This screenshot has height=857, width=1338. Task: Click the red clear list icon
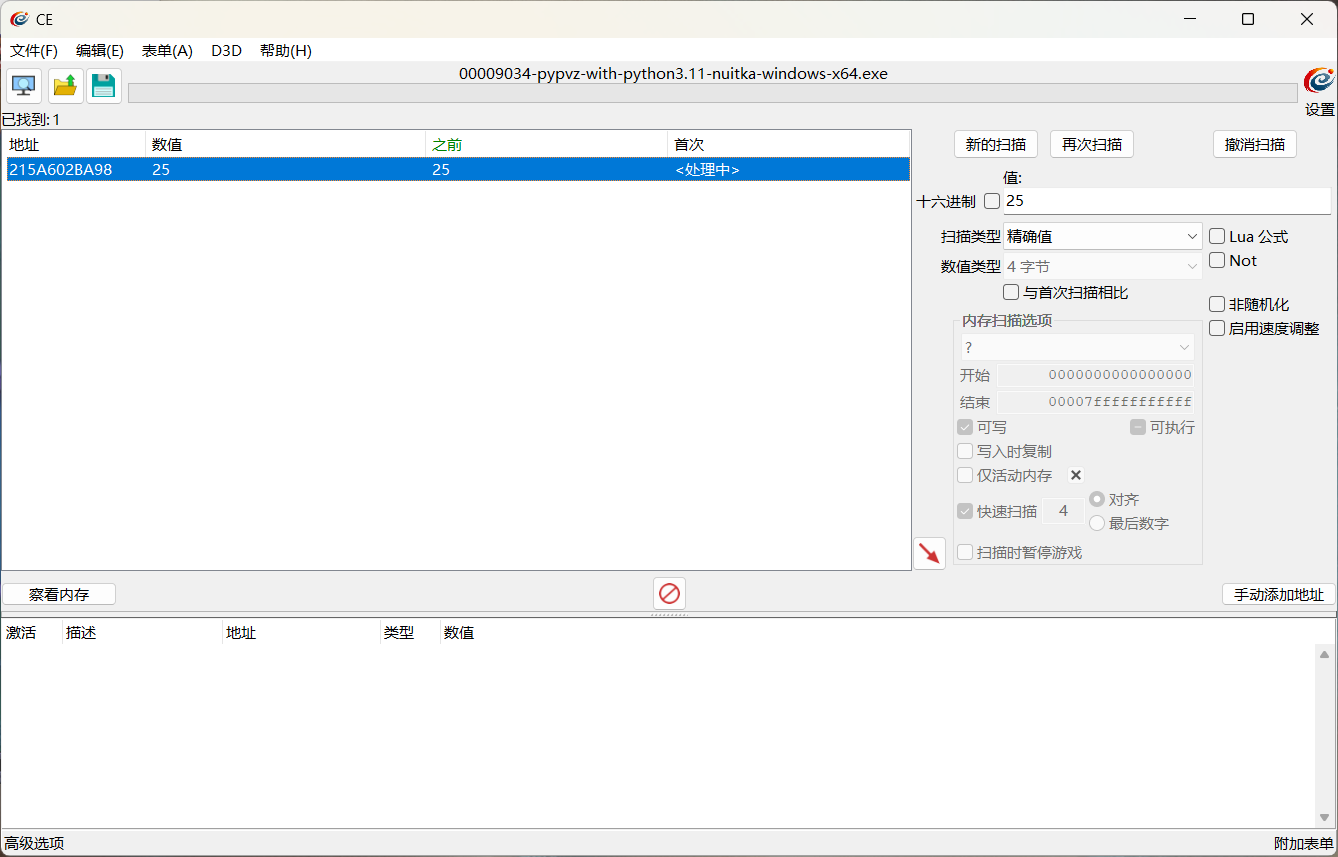669,594
